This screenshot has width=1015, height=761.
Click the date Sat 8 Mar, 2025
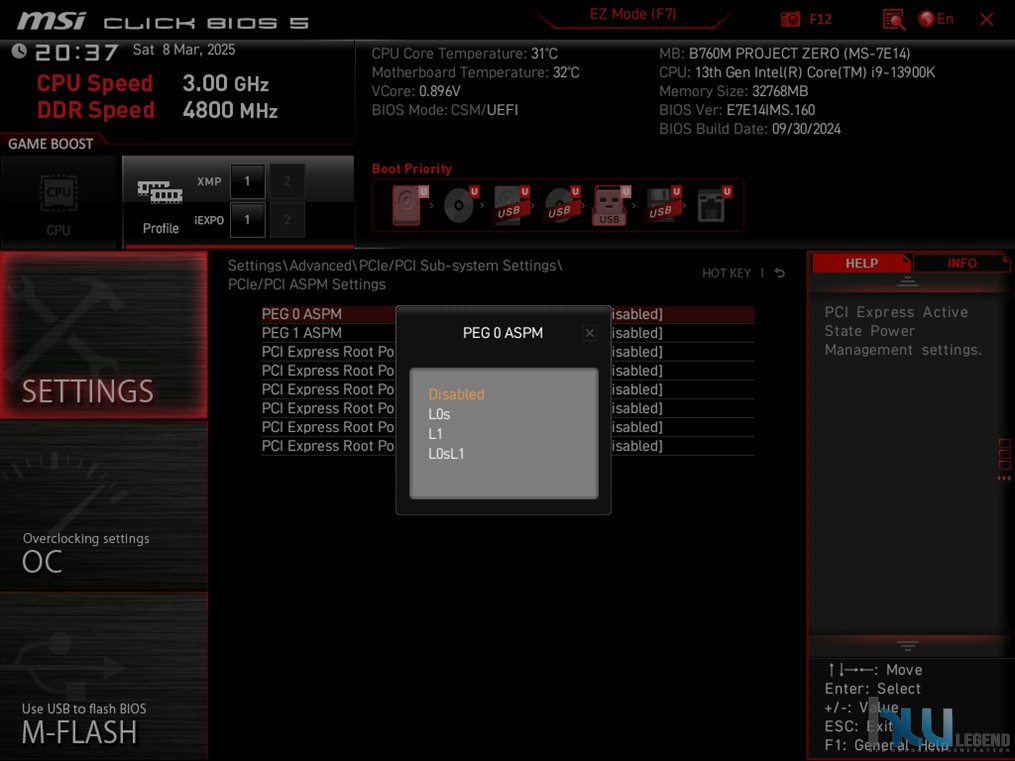184,50
